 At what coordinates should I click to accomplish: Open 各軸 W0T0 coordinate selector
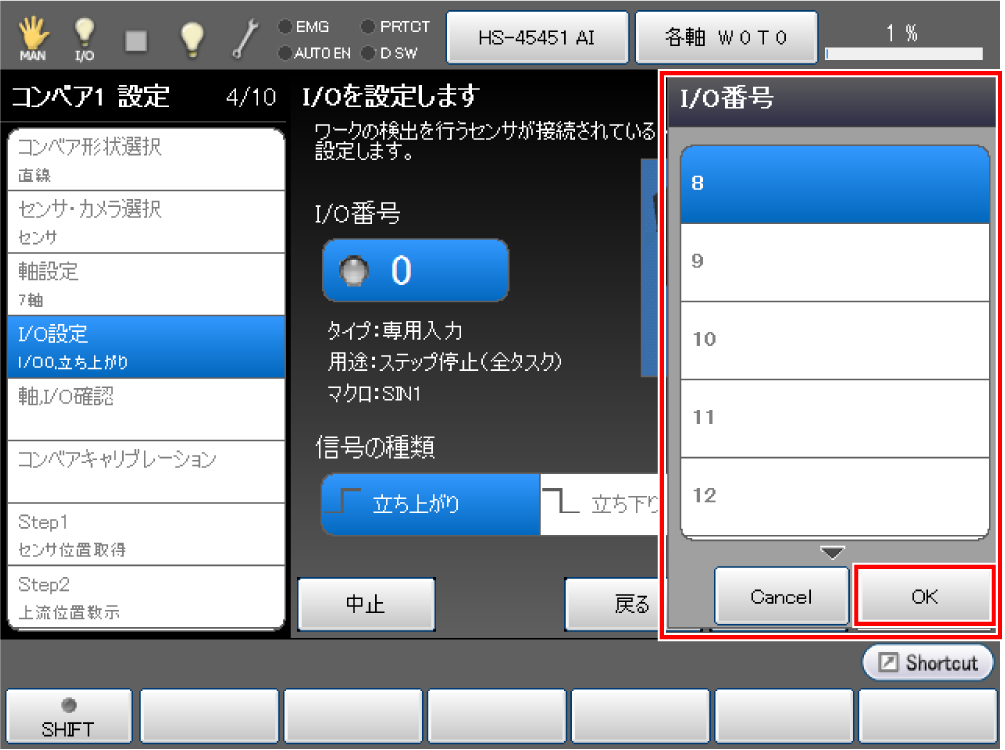pyautogui.click(x=727, y=38)
